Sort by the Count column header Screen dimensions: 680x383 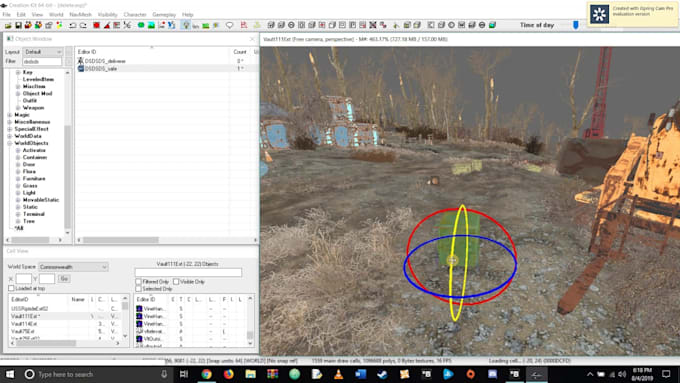pos(240,52)
